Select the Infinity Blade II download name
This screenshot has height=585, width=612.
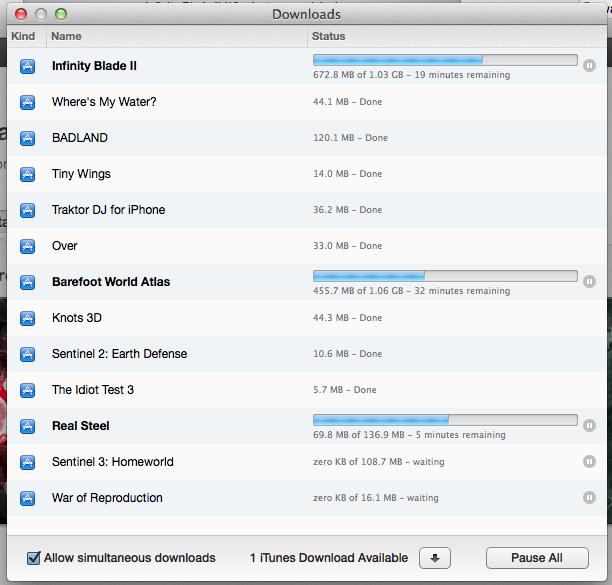[x=94, y=66]
